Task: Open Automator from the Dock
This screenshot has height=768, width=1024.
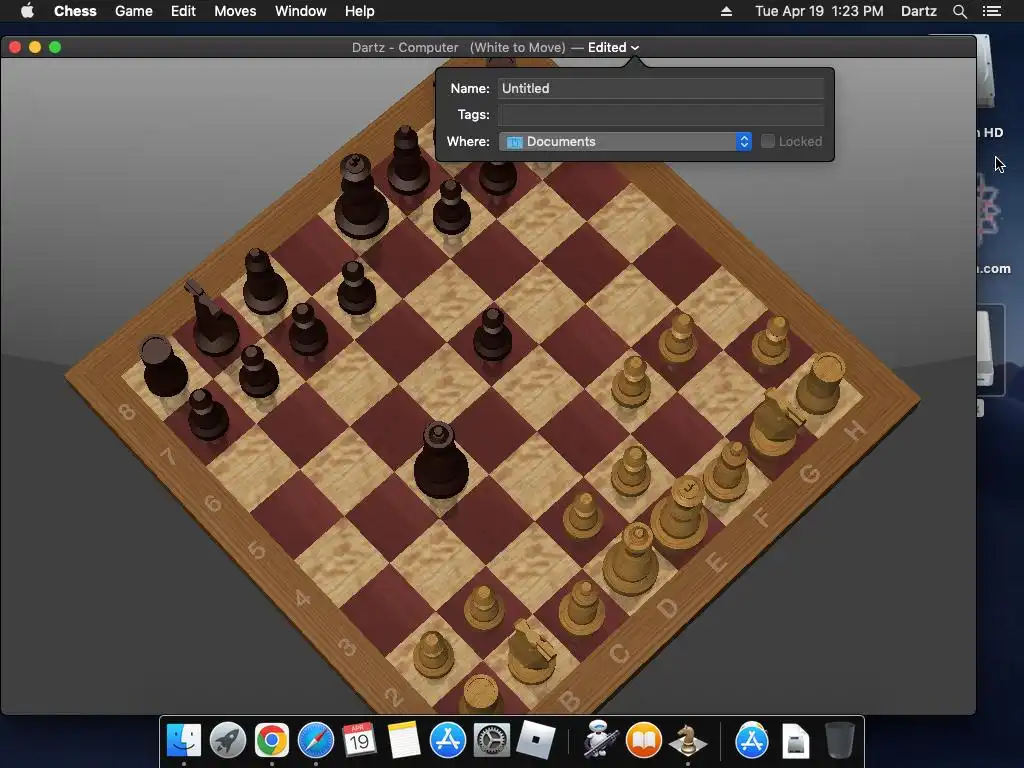Action: pyautogui.click(x=600, y=741)
